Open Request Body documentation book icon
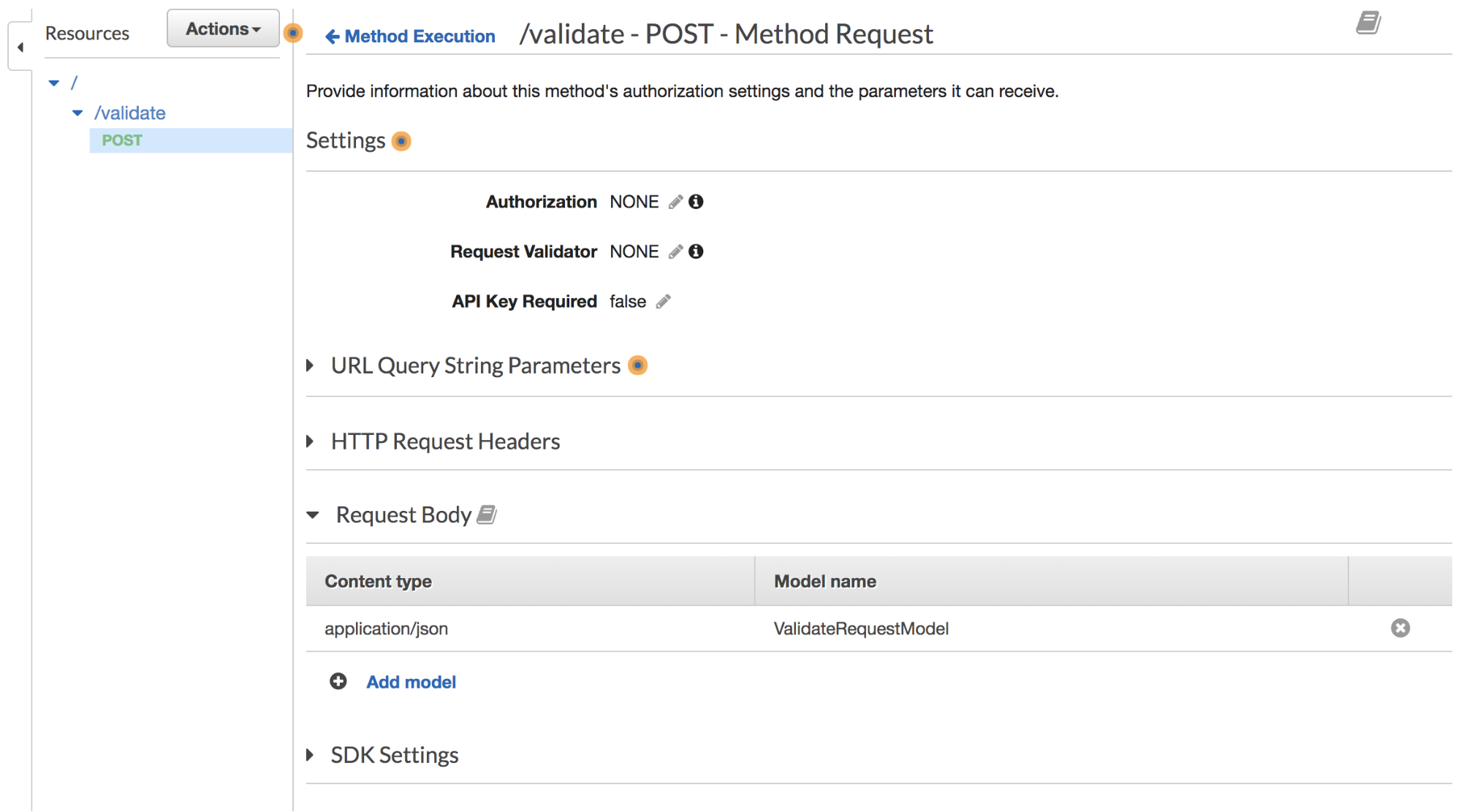Viewport: 1461px width, 812px height. [487, 515]
